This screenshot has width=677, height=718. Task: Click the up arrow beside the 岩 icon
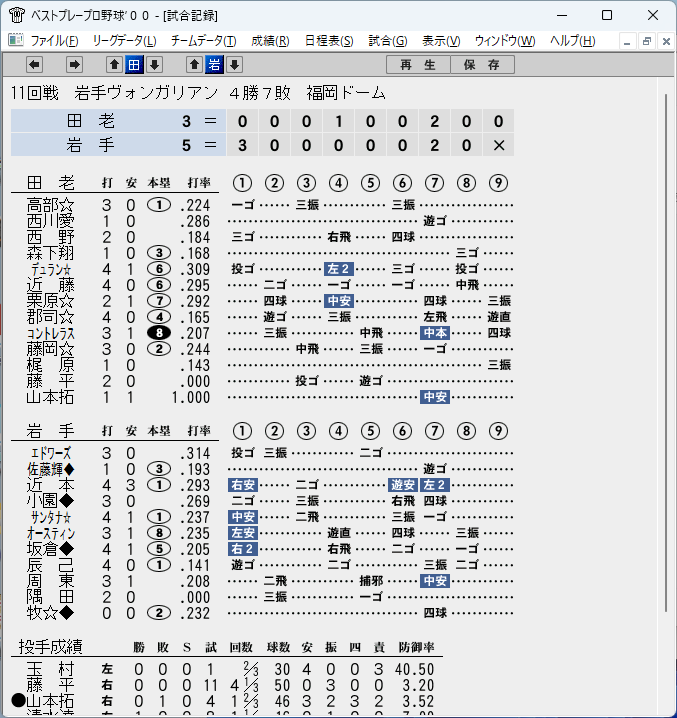coord(194,65)
